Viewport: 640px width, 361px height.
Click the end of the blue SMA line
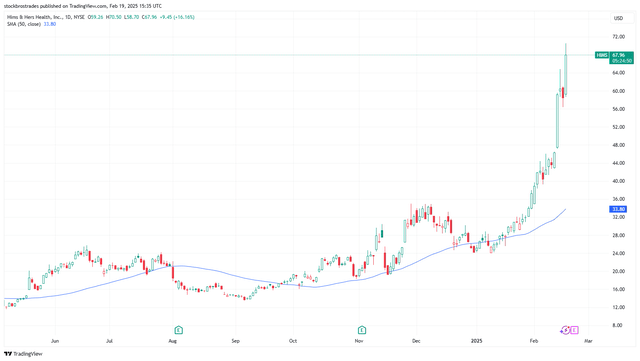tap(565, 209)
